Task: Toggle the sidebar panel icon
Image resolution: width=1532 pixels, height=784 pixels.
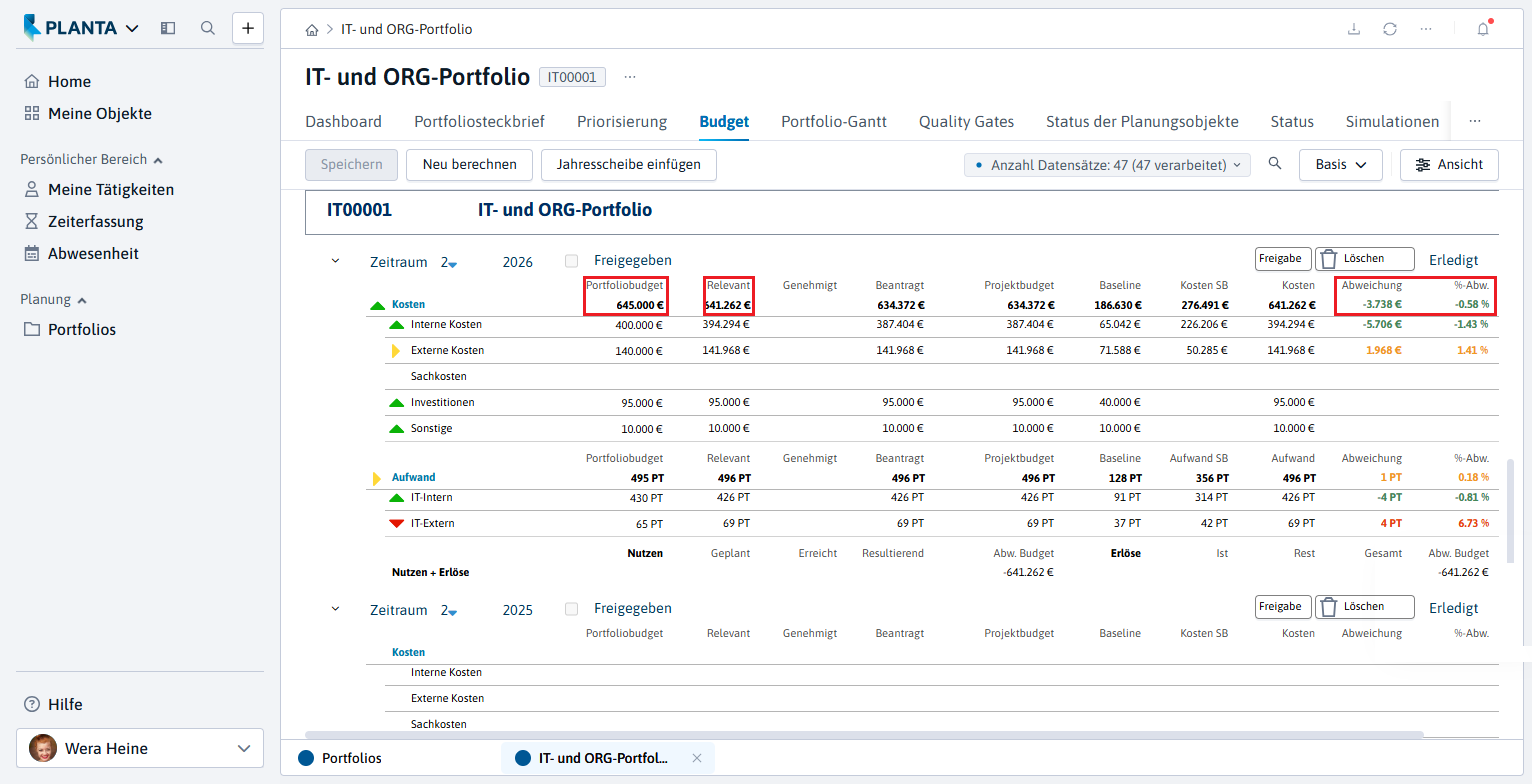Action: point(168,28)
